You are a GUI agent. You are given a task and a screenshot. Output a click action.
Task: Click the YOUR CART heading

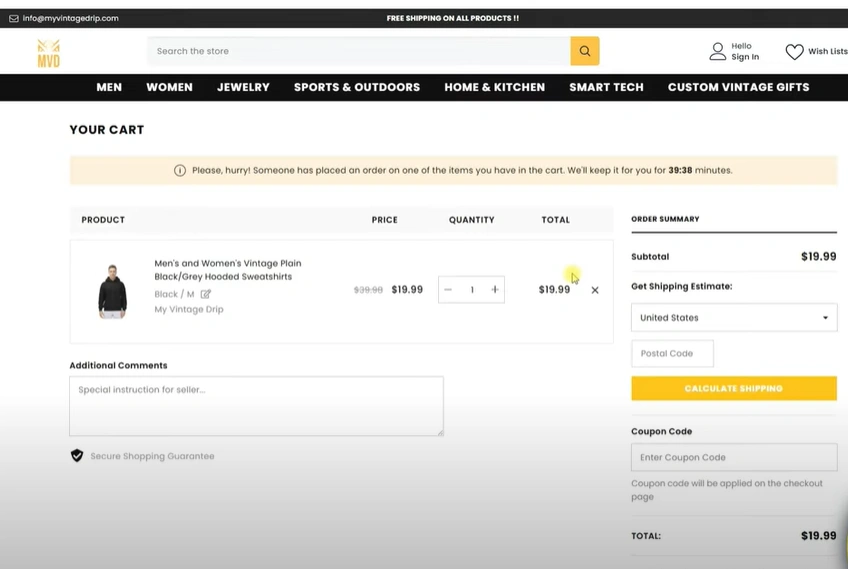[107, 130]
